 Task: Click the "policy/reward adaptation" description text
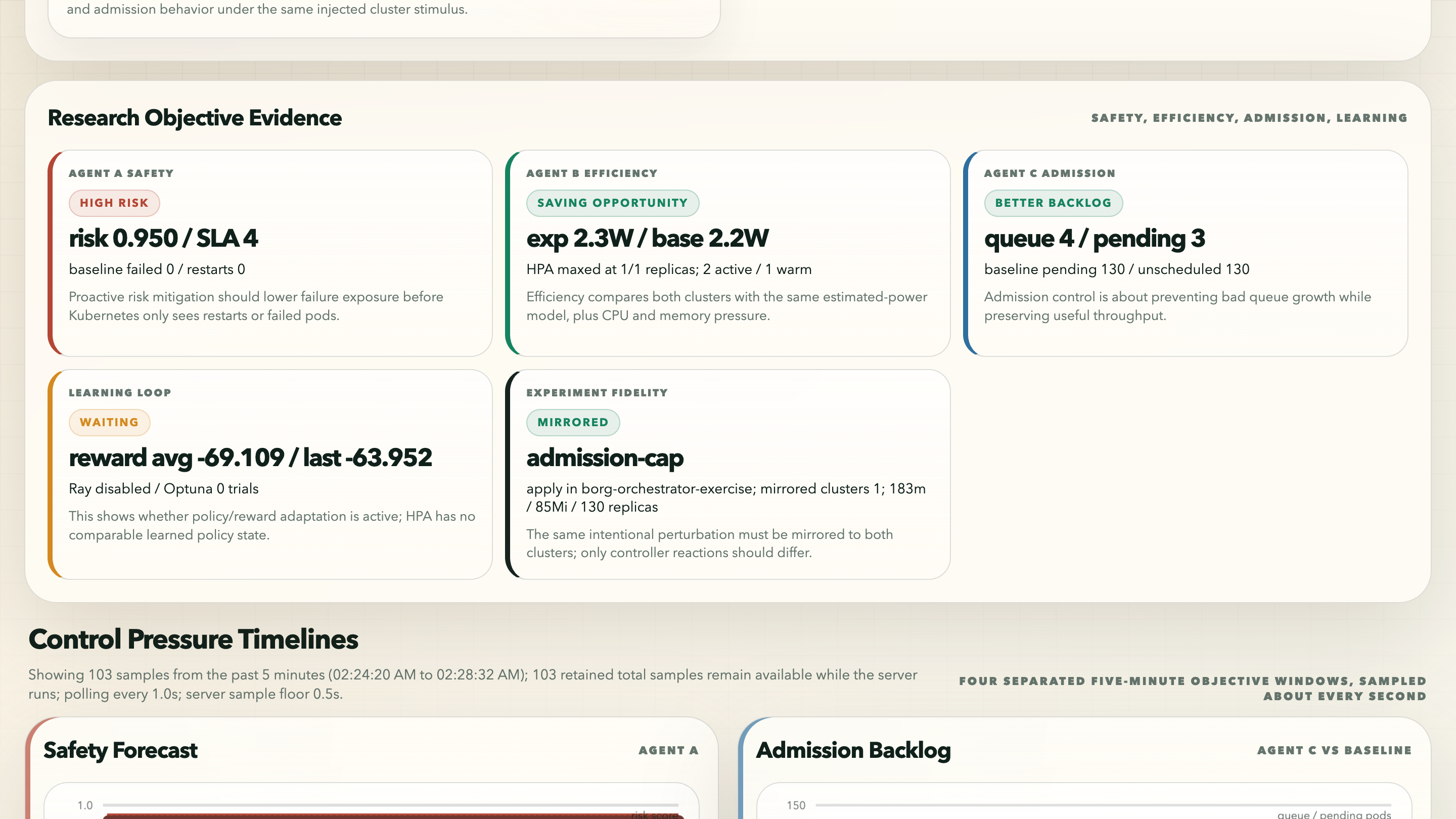tap(272, 525)
